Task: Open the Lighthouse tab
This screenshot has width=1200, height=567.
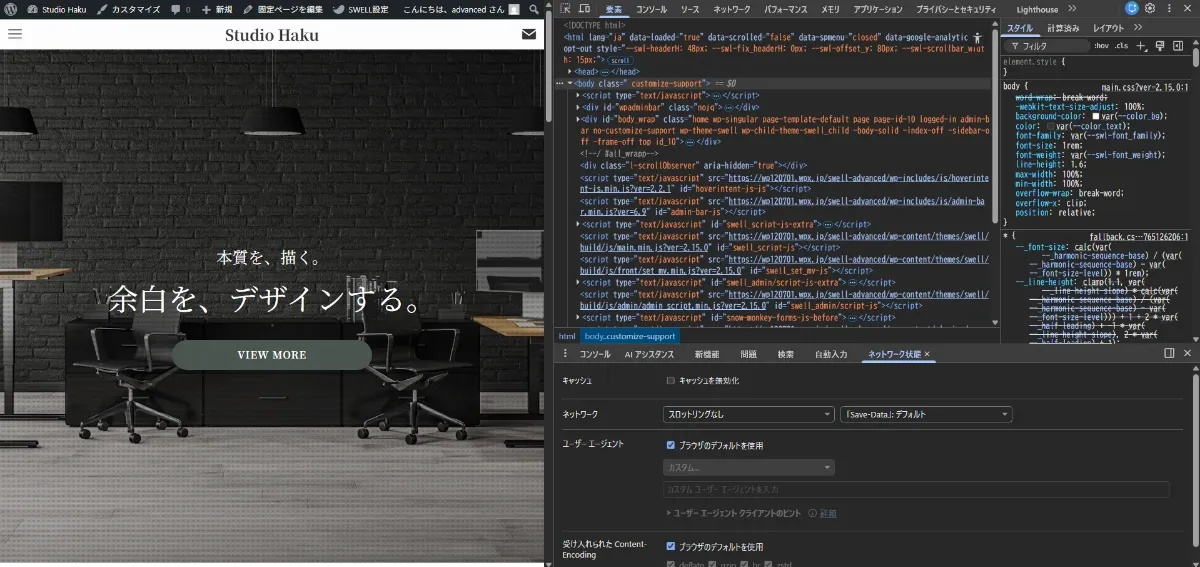Action: click(1037, 9)
